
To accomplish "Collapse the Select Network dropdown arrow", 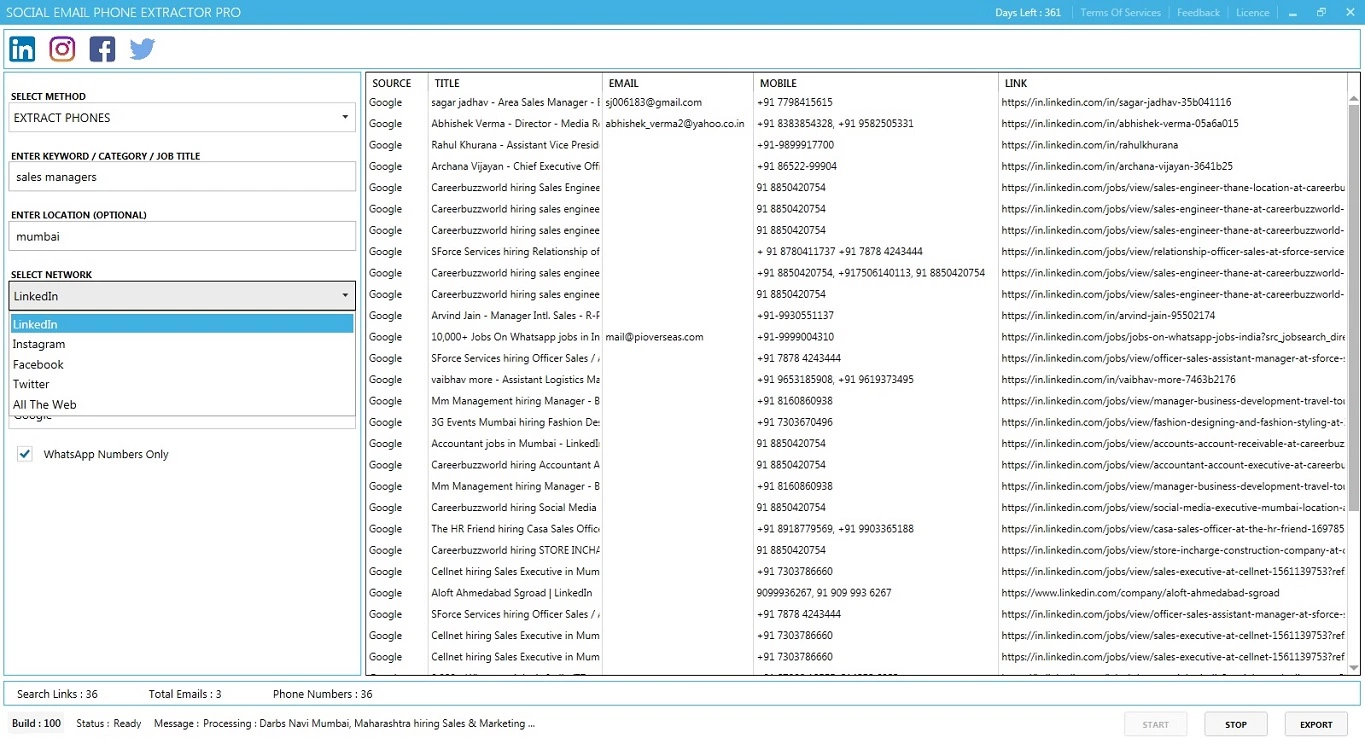I will point(345,296).
